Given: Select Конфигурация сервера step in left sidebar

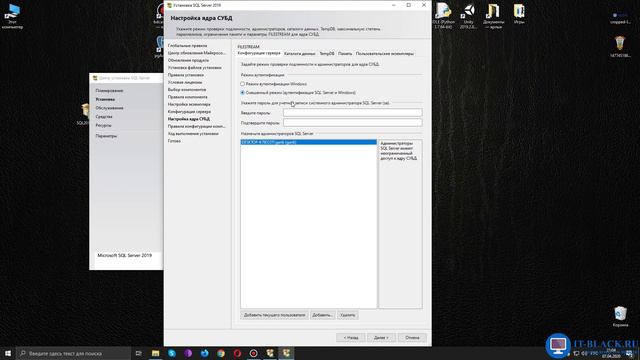Looking at the screenshot, I should [189, 112].
